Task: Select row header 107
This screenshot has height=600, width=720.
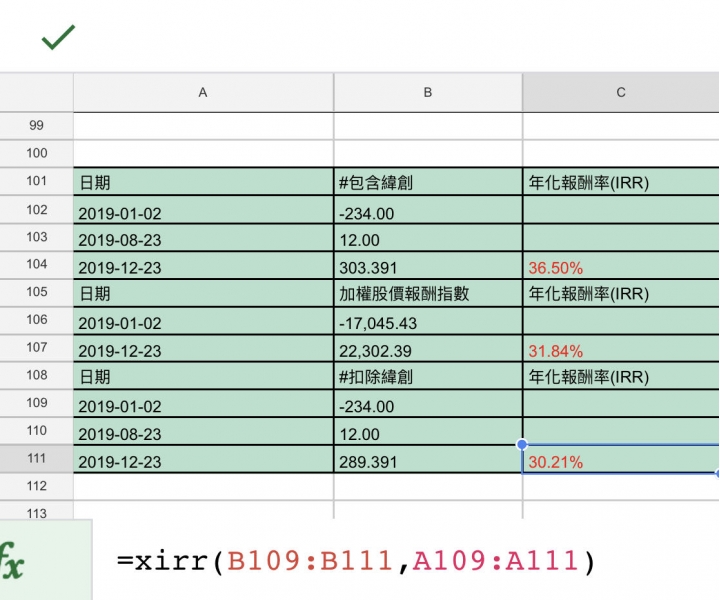Action: pos(36,348)
